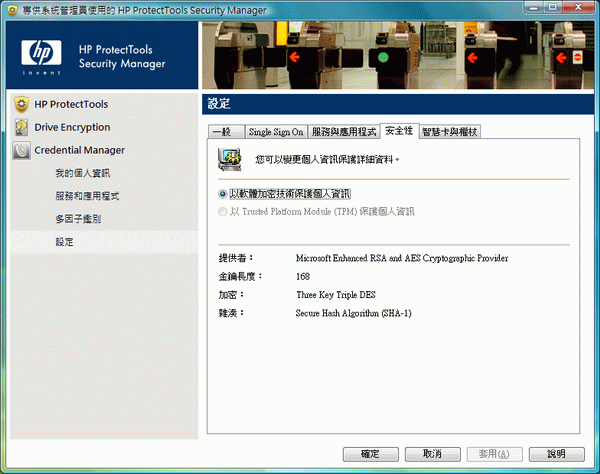This screenshot has width=600, height=474.
Task: Click the 提供者 label
Action: (236, 258)
